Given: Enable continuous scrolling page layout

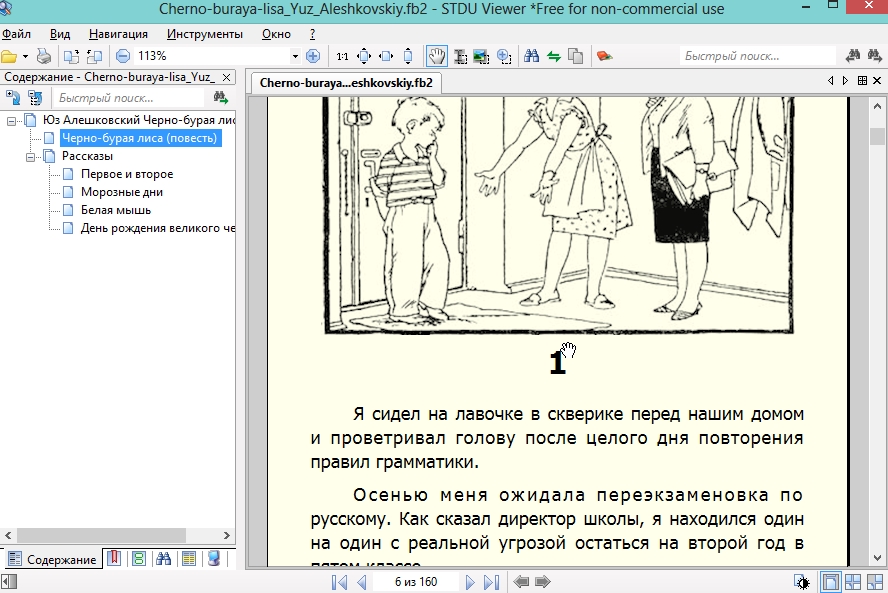Looking at the screenshot, I should [852, 581].
